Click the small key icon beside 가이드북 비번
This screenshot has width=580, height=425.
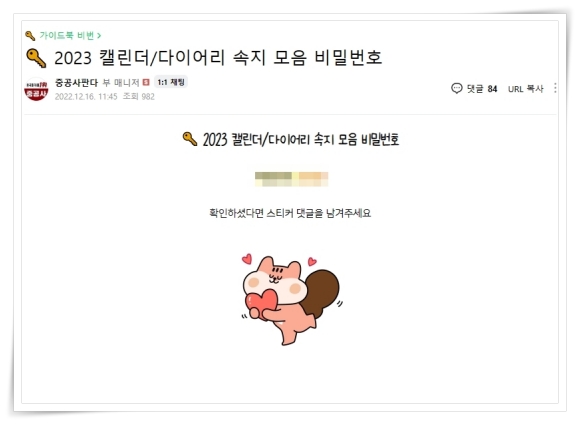click(30, 36)
